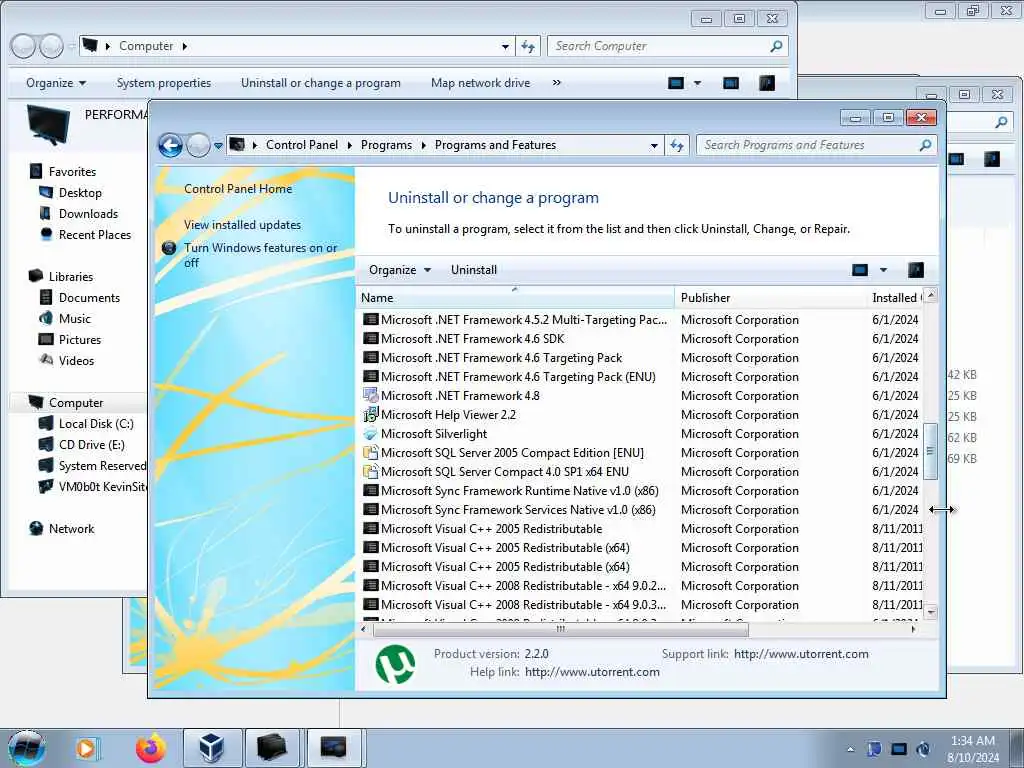Click preview pane icon in Computer window

click(x=731, y=83)
